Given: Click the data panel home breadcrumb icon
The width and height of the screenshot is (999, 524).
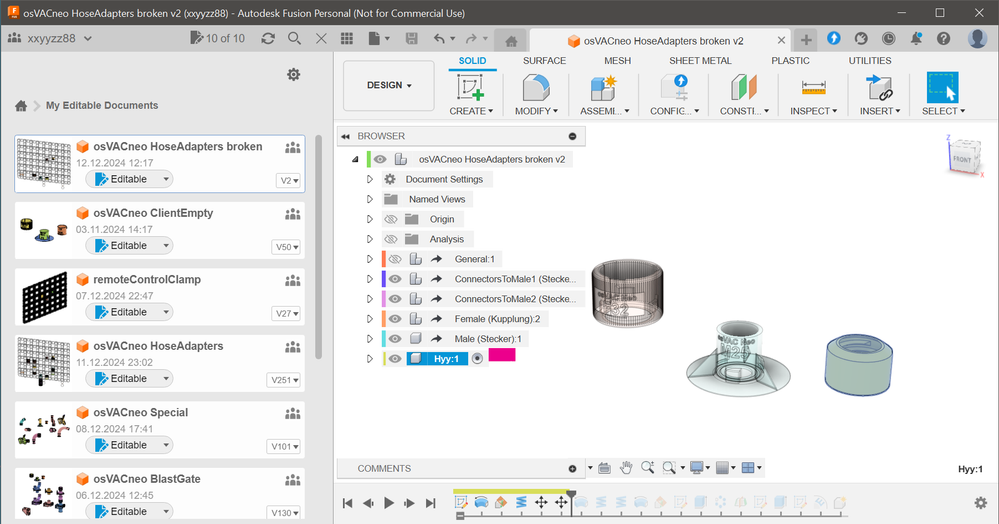Looking at the screenshot, I should [21, 106].
